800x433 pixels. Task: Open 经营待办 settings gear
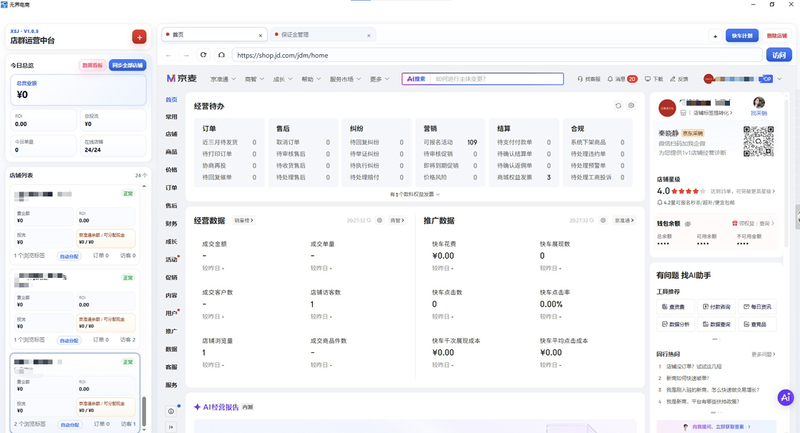pos(631,106)
